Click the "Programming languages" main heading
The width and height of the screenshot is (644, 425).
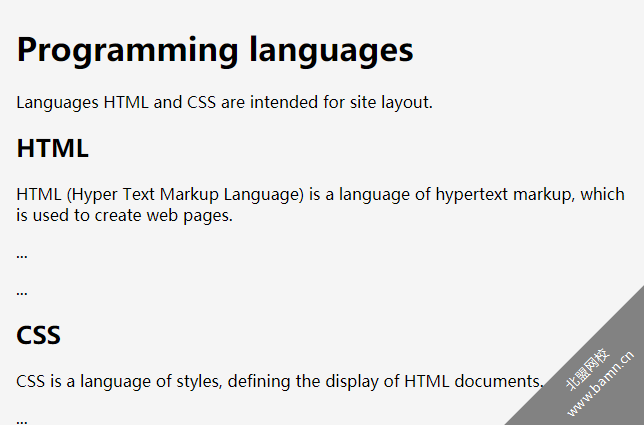tap(215, 51)
